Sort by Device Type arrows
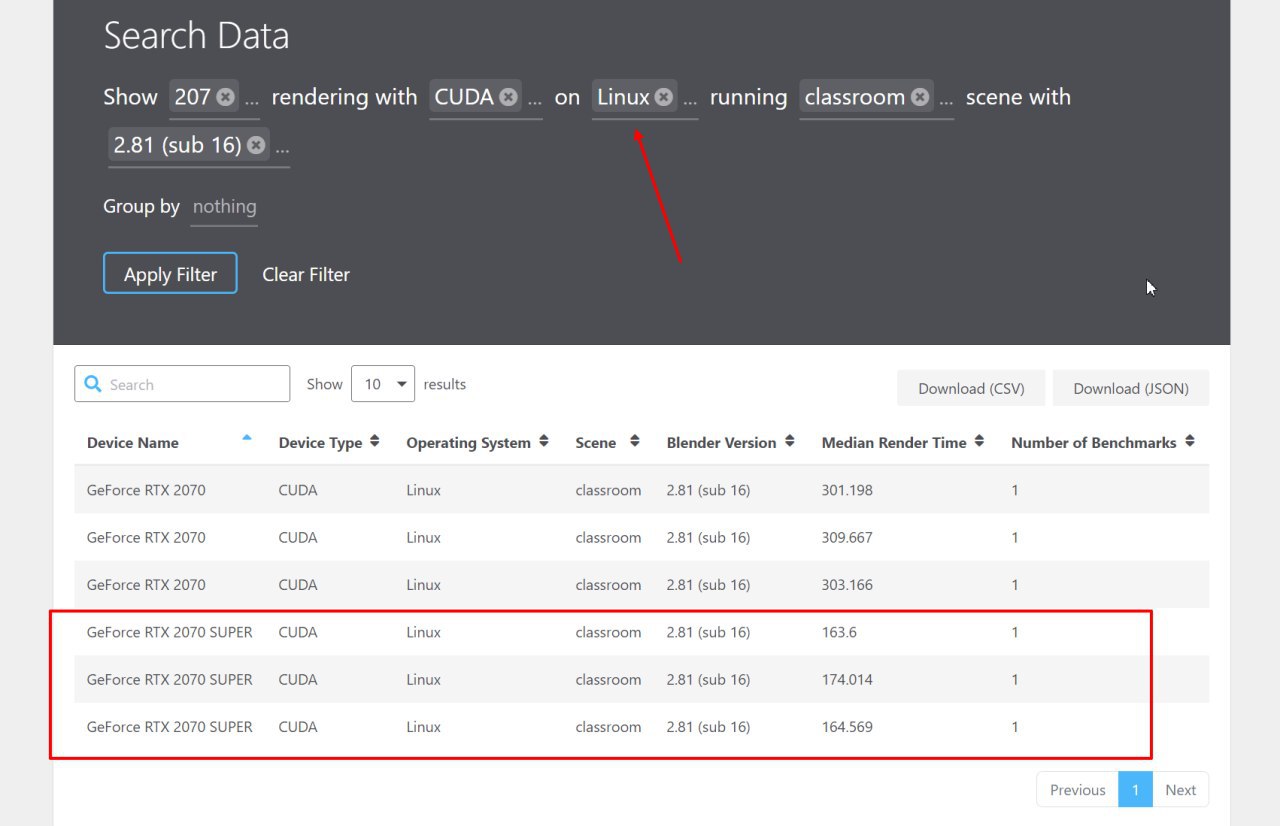Viewport: 1280px width, 826px height. (374, 441)
